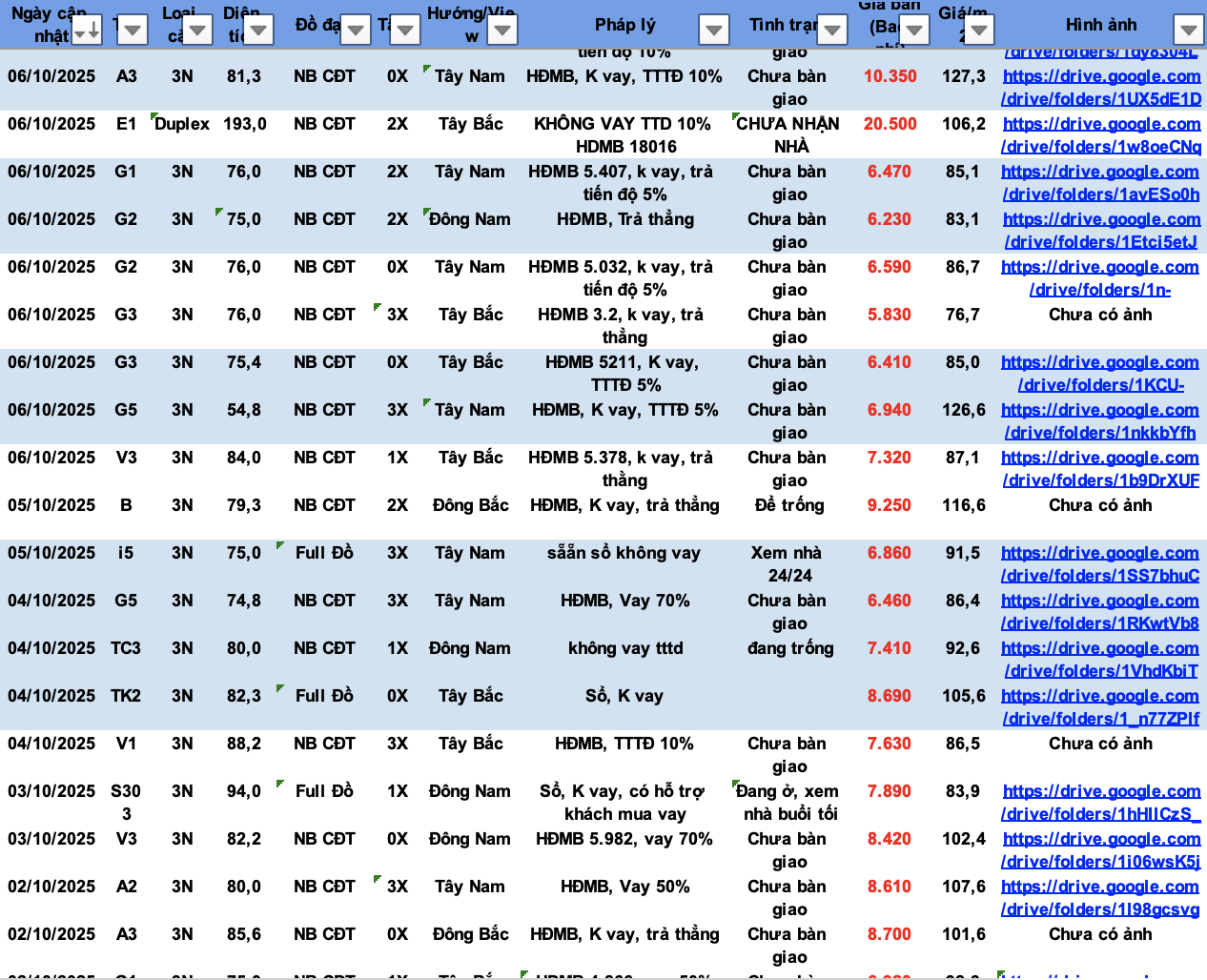The width and height of the screenshot is (1207, 980).
Task: Click the 'Để trống' status cell
Action: [x=789, y=505]
